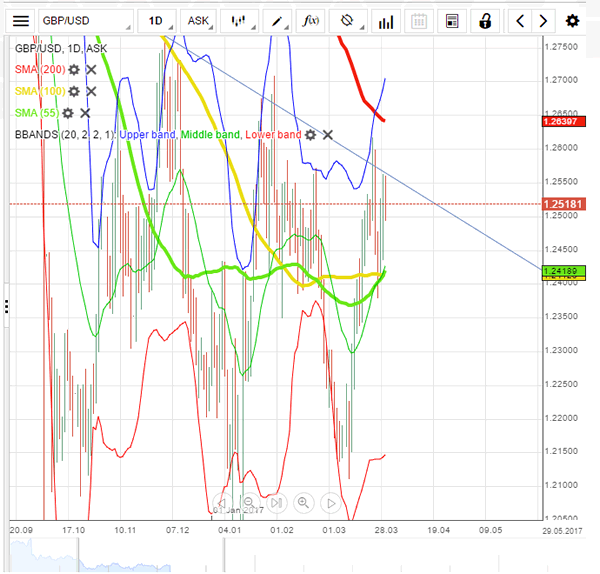The image size is (600, 574).
Task: Remove the SMA (200) indicator
Action: 91,70
